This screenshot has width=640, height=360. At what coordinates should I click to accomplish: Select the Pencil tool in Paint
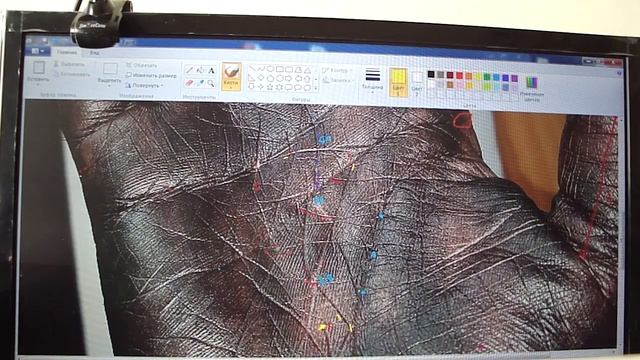tap(189, 70)
